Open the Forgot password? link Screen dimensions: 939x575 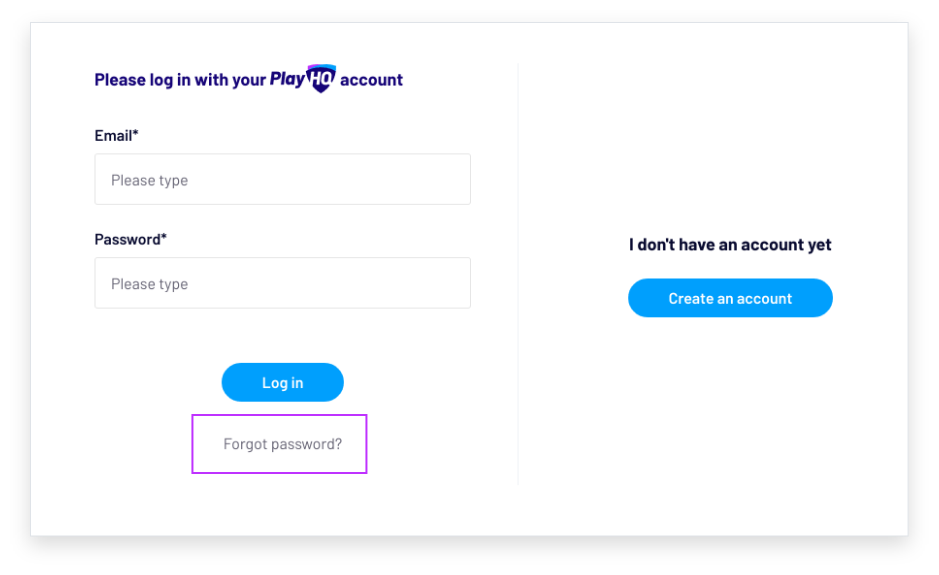(282, 444)
